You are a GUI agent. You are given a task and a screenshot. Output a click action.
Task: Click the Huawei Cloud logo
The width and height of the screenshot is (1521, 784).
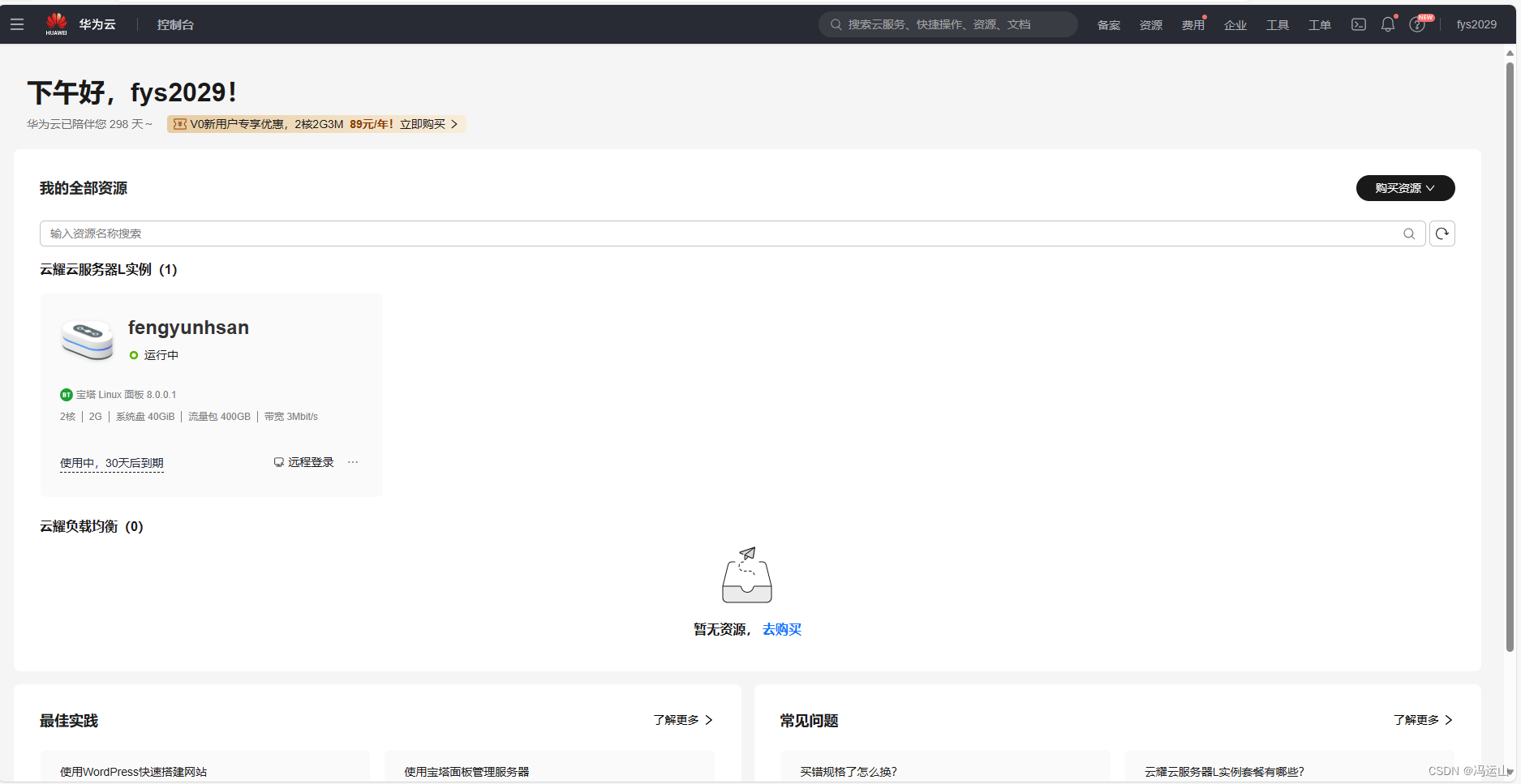pyautogui.click(x=57, y=24)
